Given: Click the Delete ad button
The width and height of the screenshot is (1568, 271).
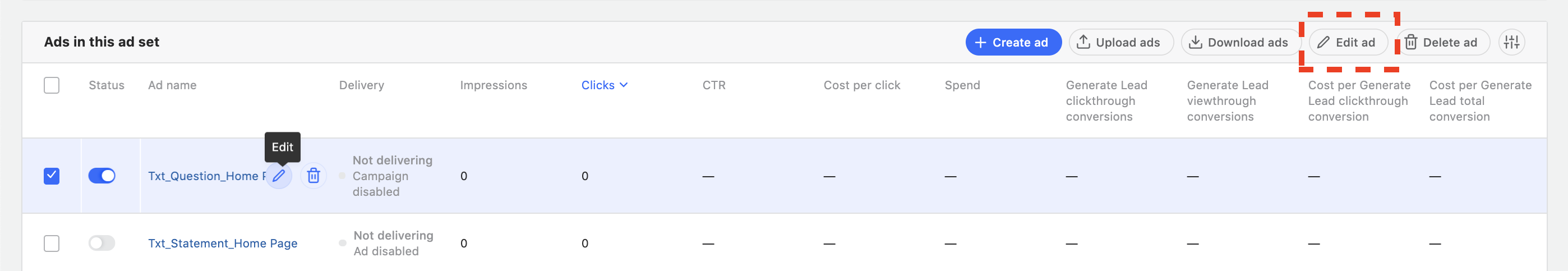Looking at the screenshot, I should coord(1441,42).
